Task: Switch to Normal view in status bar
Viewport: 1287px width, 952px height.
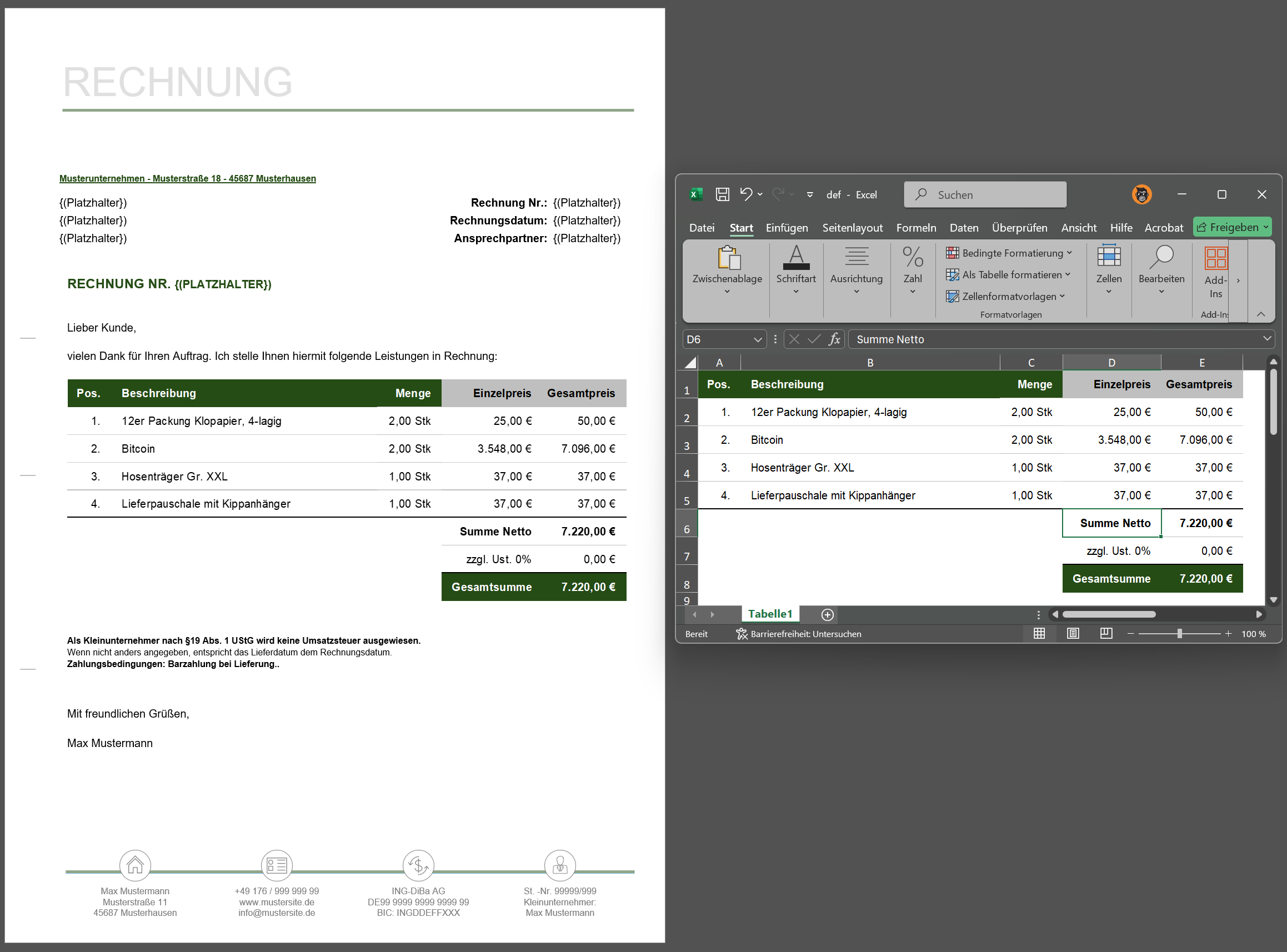Action: [x=1039, y=634]
